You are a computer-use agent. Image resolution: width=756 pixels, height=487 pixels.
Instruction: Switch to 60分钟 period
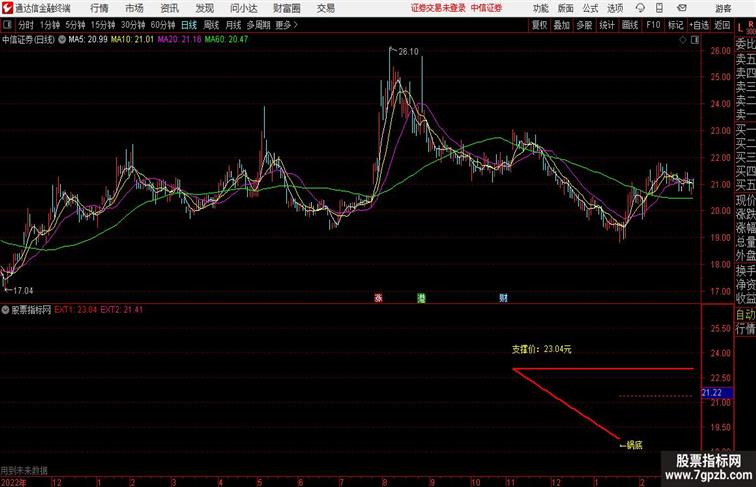(162, 25)
